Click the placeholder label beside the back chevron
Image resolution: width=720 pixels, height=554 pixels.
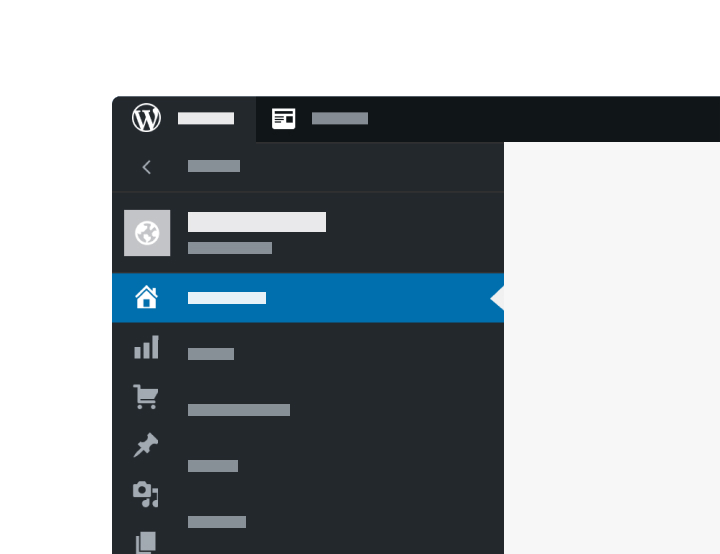[x=214, y=166]
